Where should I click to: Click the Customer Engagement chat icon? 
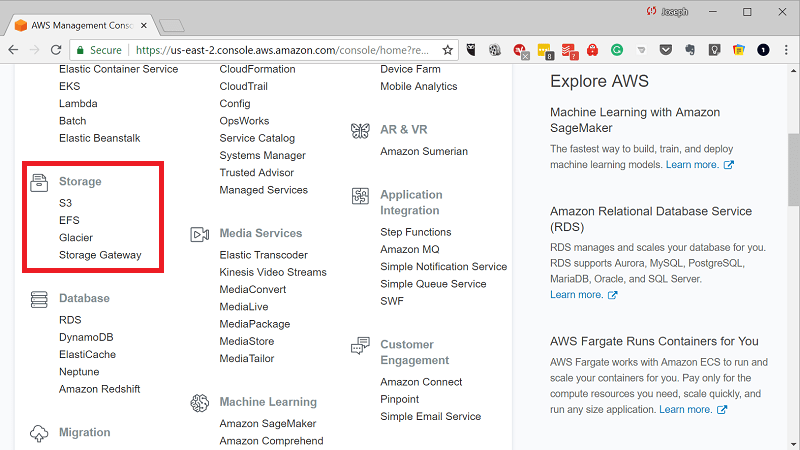tap(360, 346)
